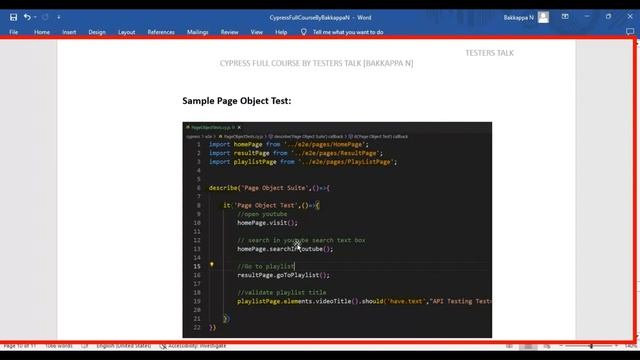Open Ribbon Display Options

(565, 17)
